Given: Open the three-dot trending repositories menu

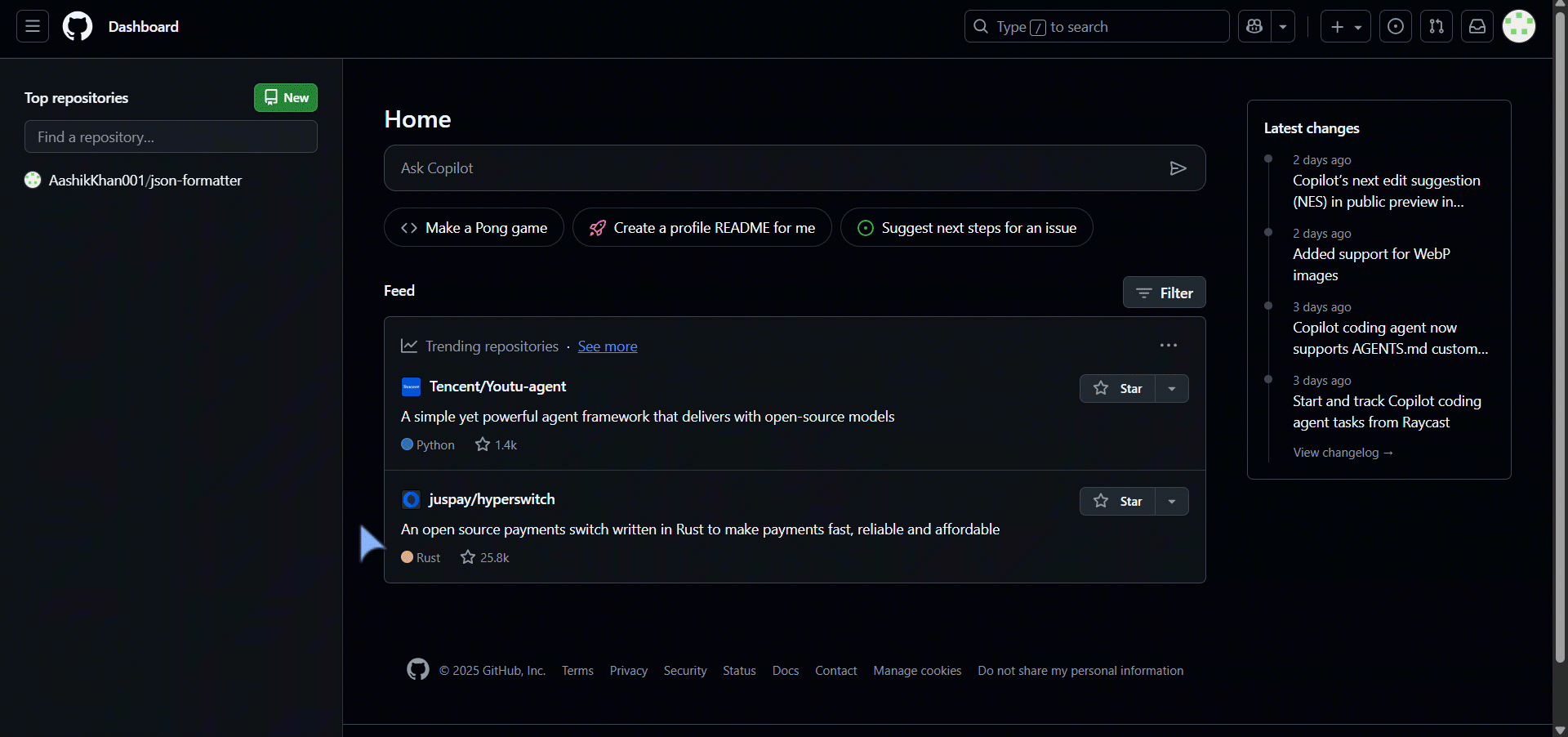Looking at the screenshot, I should pos(1169,346).
